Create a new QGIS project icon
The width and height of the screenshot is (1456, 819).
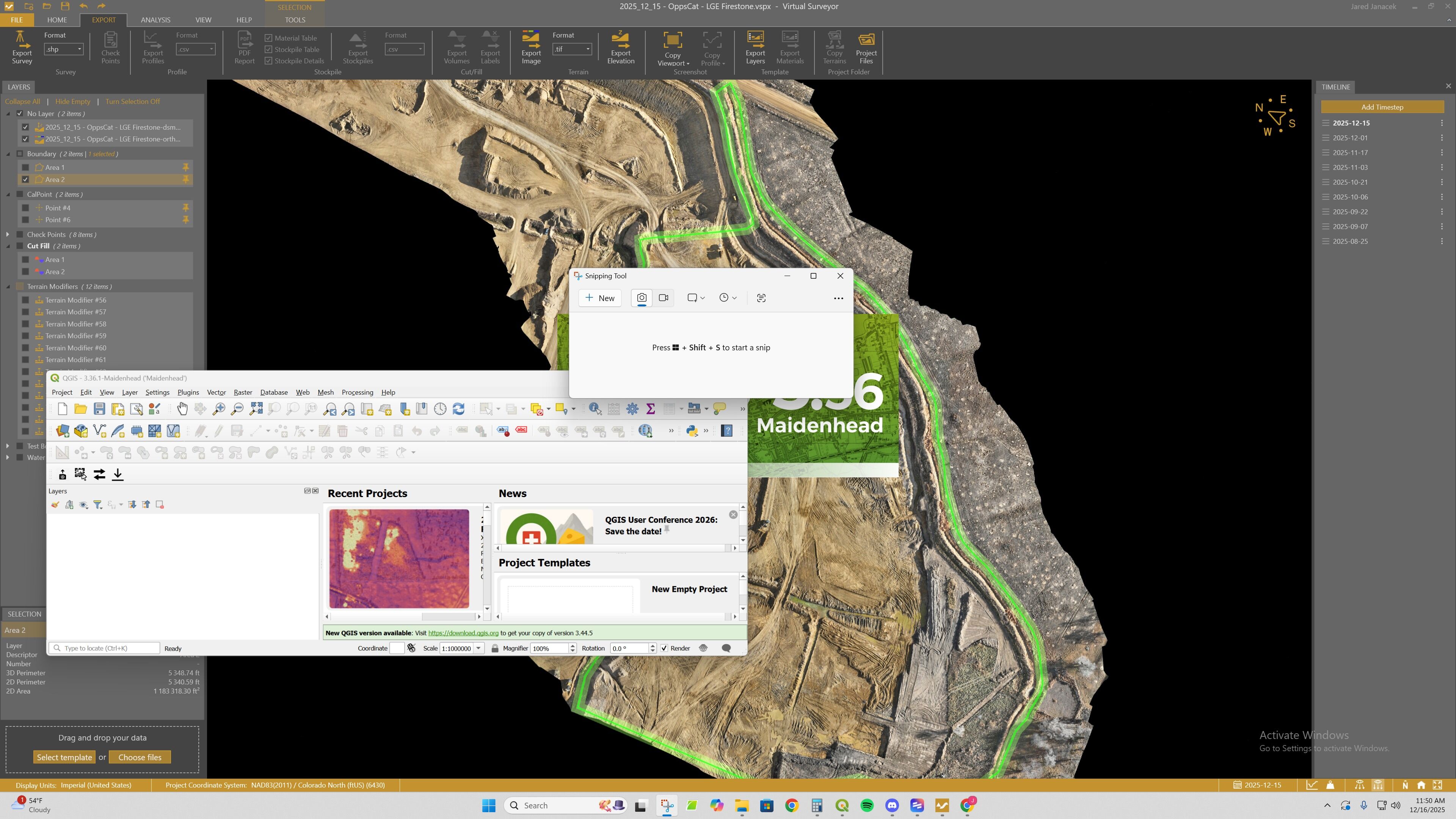62,409
